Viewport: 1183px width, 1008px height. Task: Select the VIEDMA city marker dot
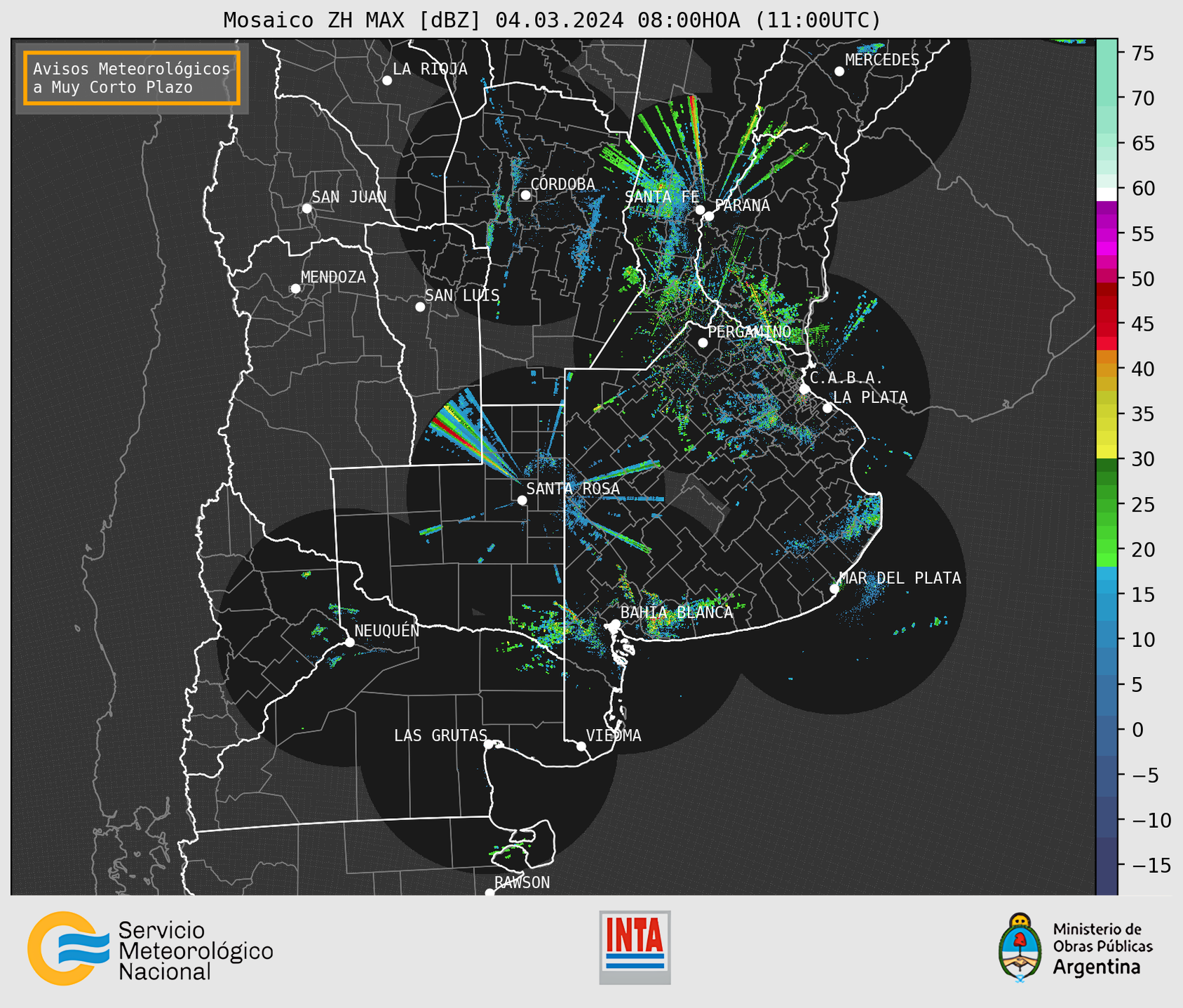point(581,747)
